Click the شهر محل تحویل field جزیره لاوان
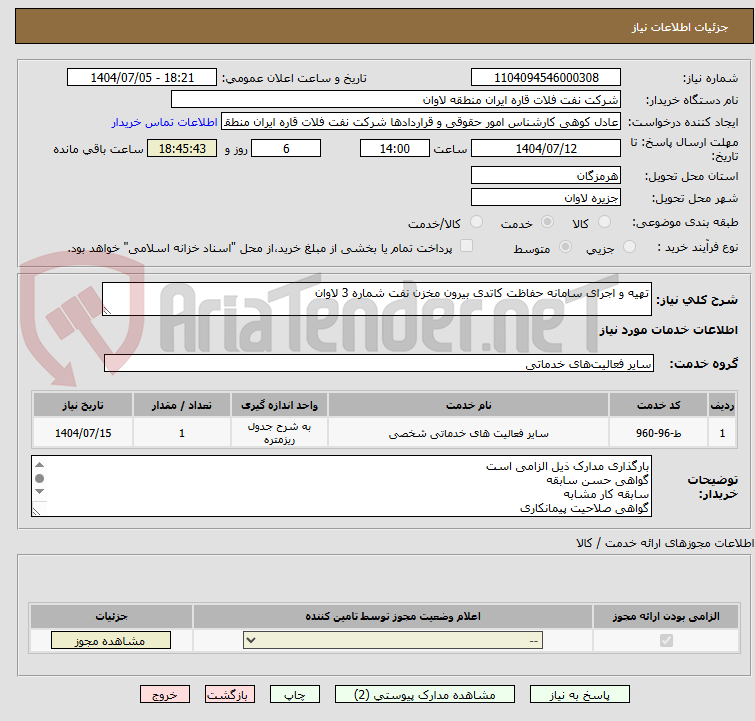Screen dimensions: 755x721 (546, 197)
